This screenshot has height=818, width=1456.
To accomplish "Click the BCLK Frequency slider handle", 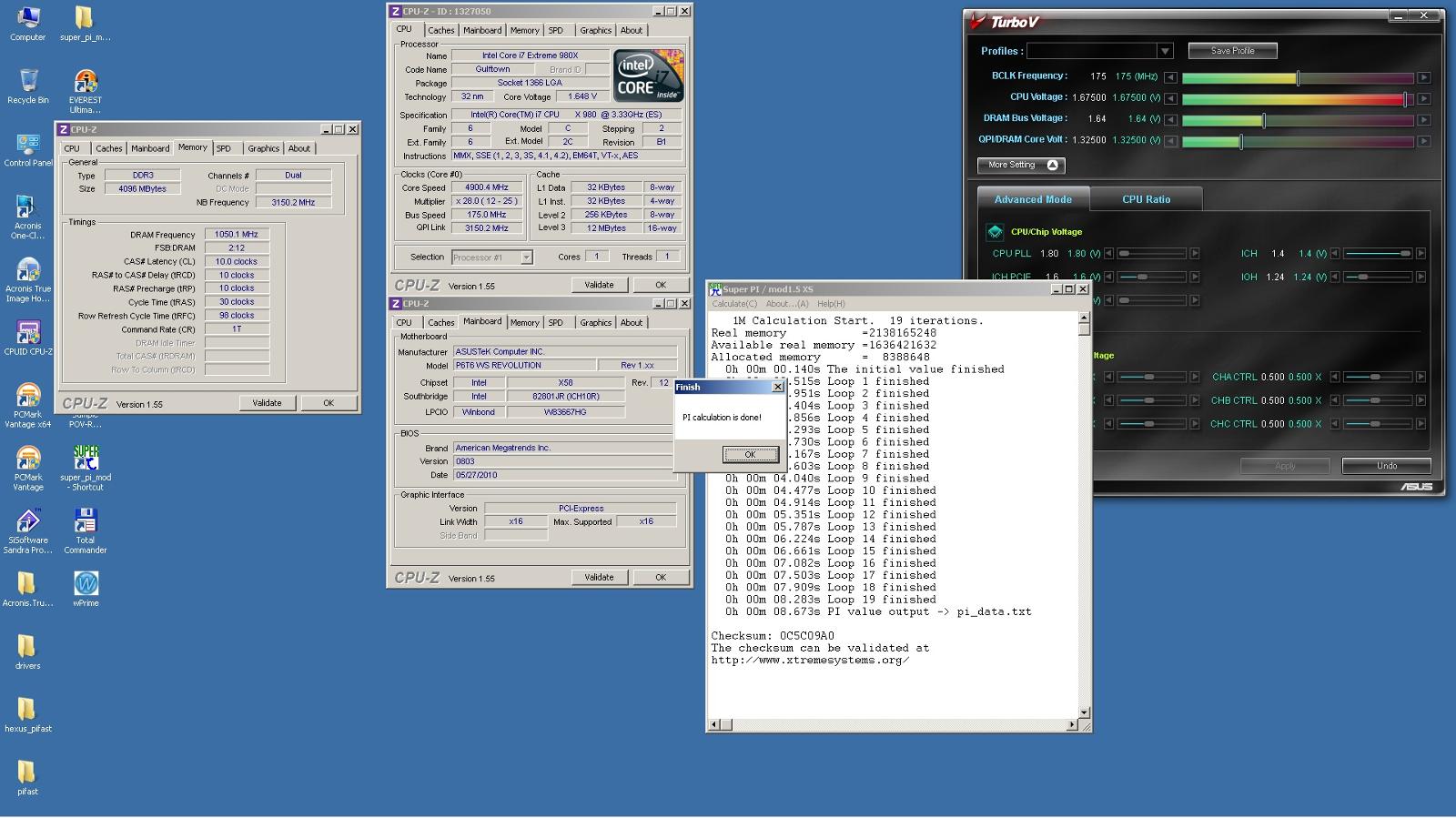I will (1298, 78).
